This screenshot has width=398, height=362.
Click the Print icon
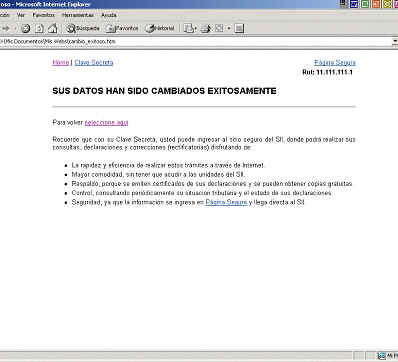pos(206,29)
